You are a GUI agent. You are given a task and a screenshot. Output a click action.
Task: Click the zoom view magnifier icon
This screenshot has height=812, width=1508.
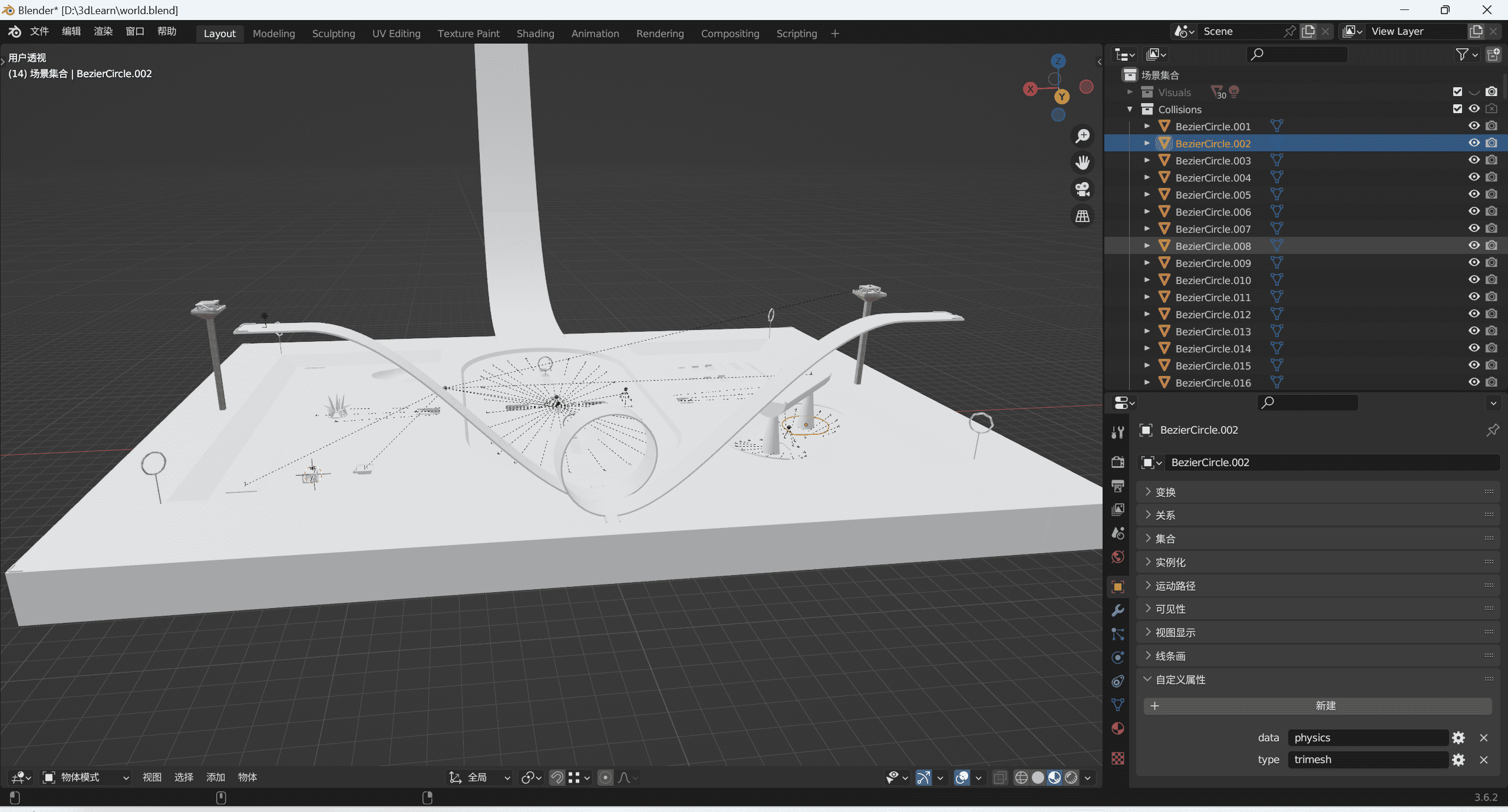point(1083,136)
